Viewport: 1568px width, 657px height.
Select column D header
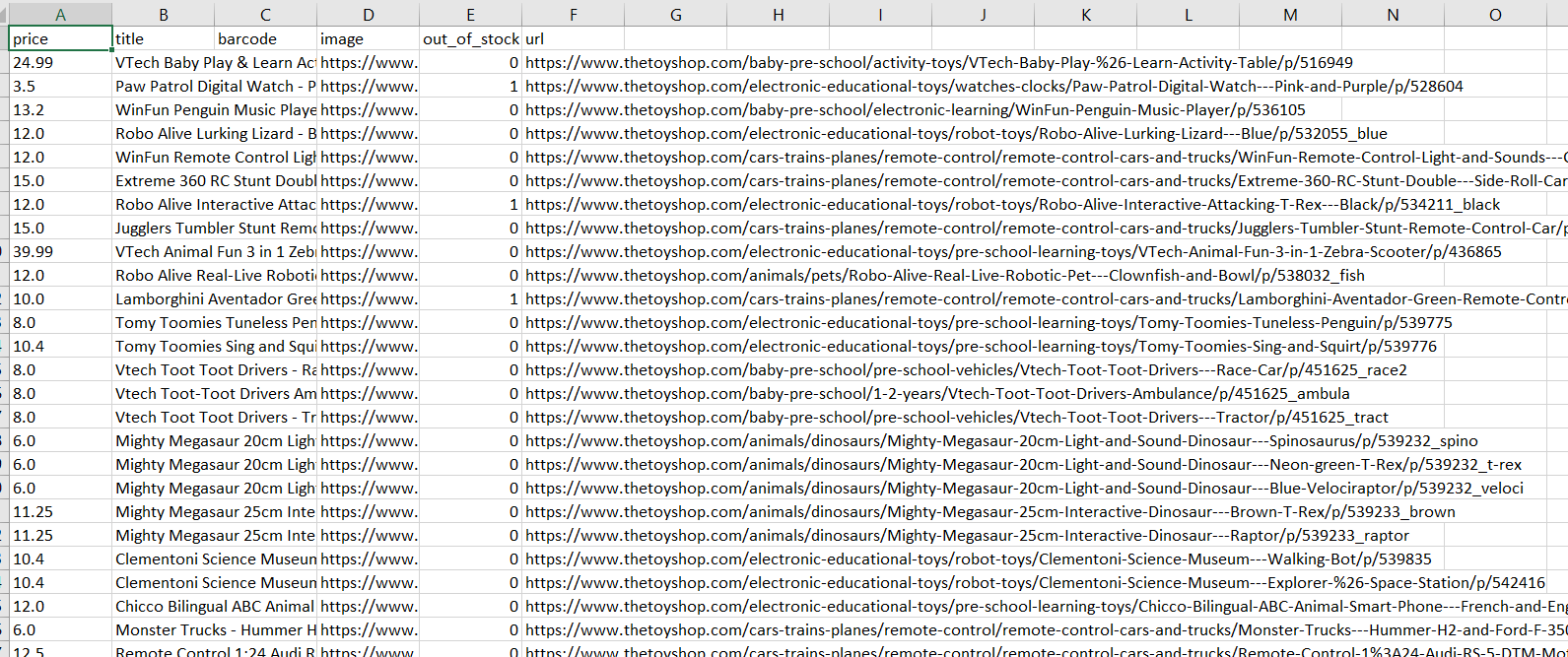pos(369,14)
